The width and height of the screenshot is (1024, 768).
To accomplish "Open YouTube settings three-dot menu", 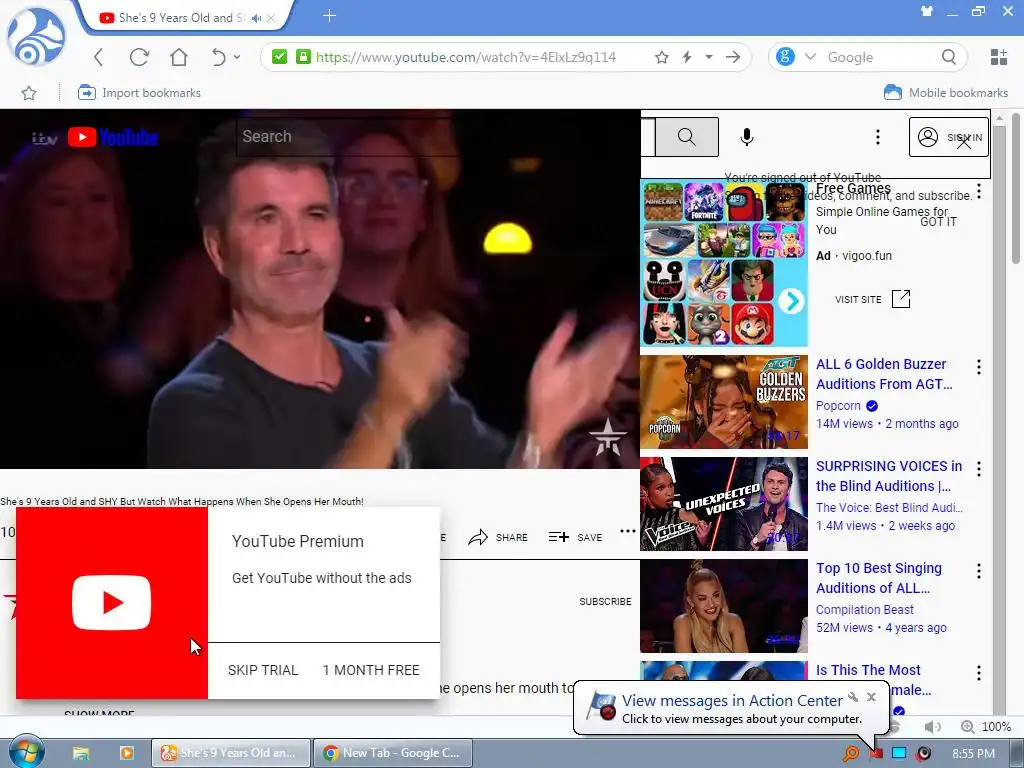I will 878,136.
